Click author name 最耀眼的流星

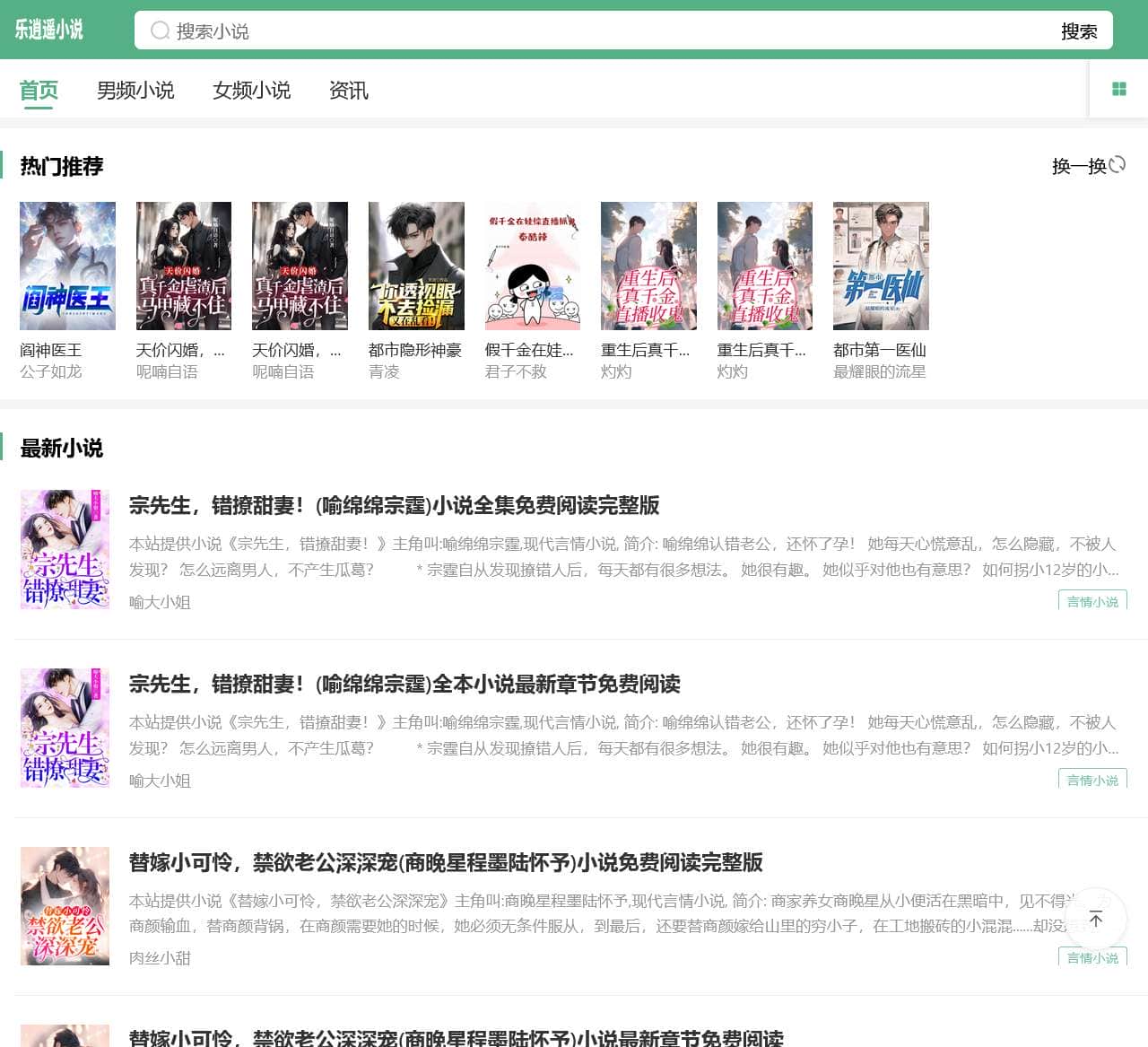point(880,371)
